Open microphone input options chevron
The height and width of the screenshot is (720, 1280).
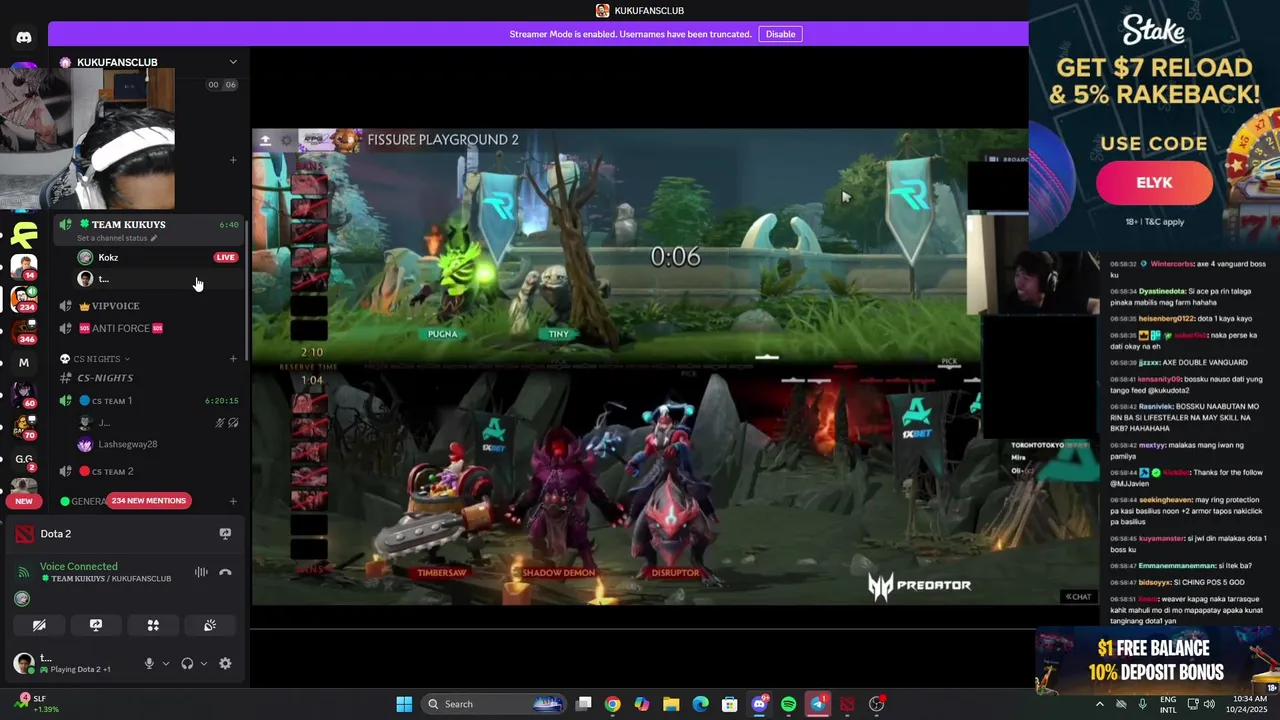click(x=166, y=663)
